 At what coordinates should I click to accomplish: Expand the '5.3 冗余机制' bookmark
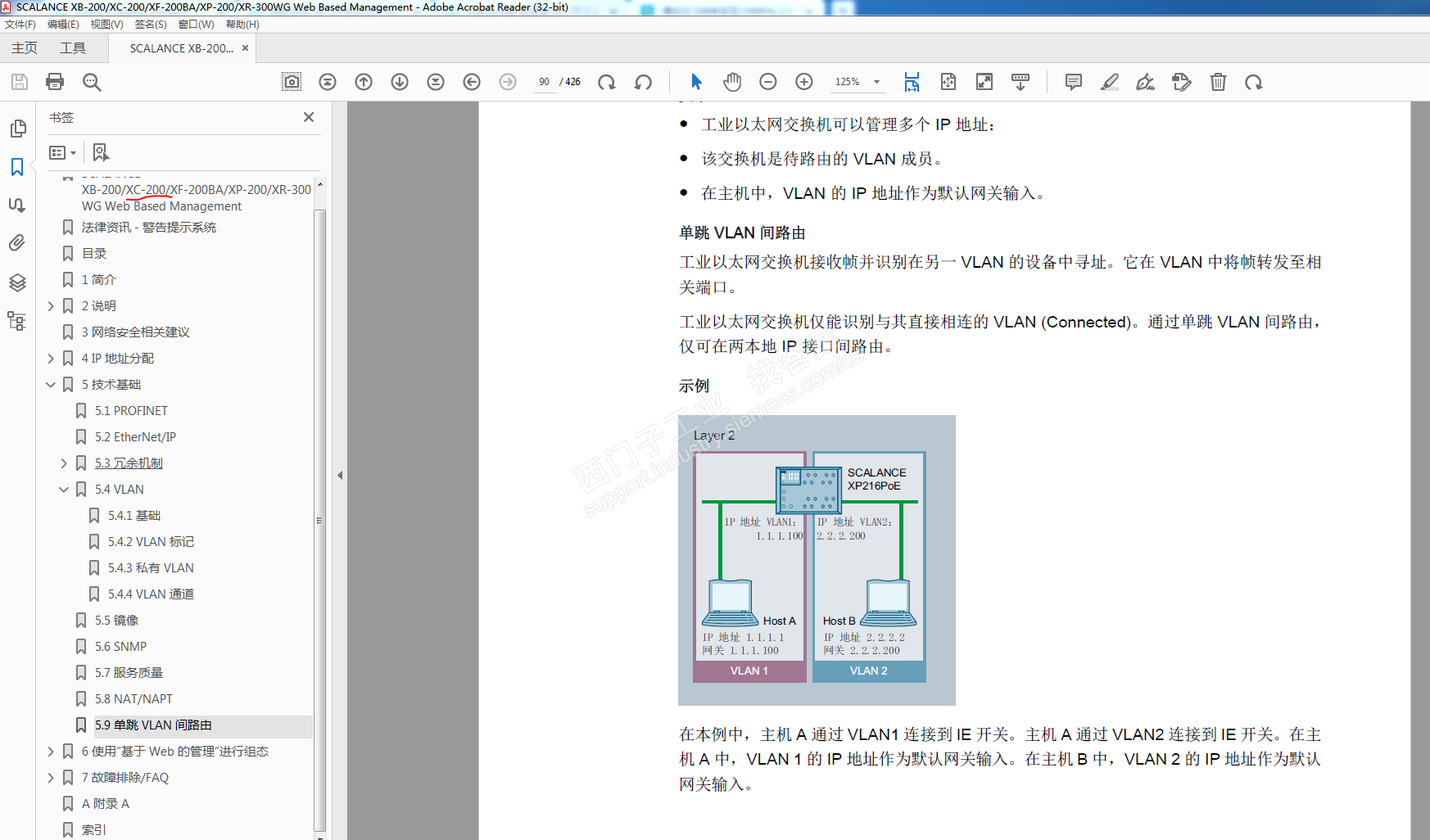coord(64,463)
